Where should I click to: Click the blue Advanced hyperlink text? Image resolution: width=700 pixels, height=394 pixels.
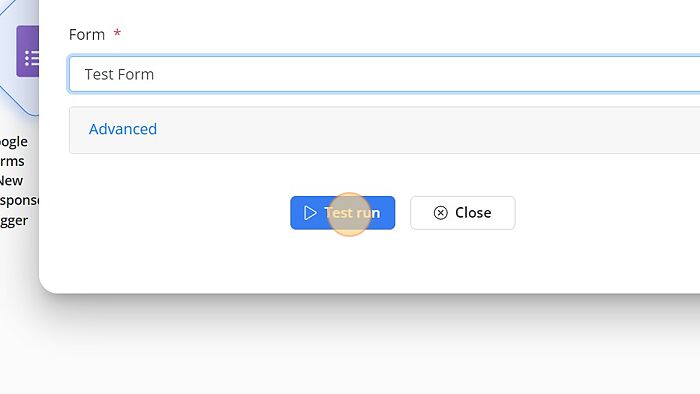click(123, 129)
